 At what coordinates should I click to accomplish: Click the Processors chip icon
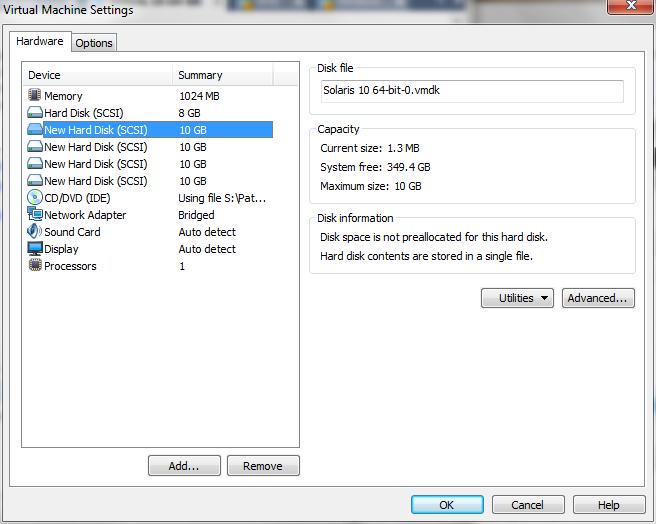[x=35, y=266]
